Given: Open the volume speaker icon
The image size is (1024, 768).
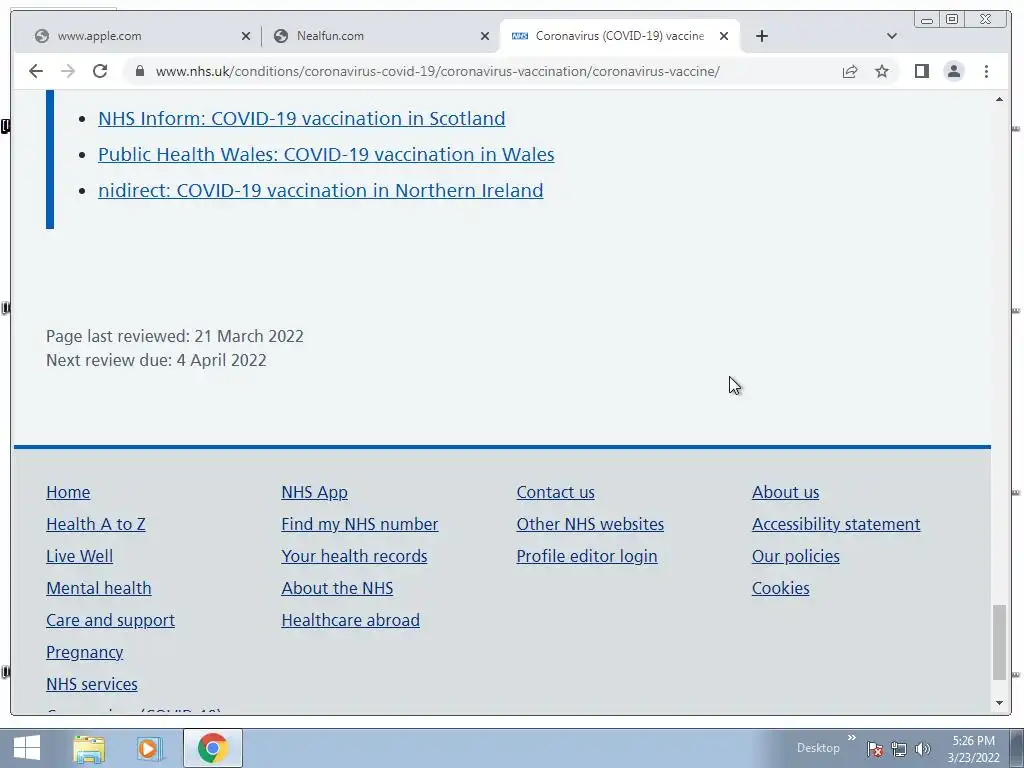Looking at the screenshot, I should (923, 749).
